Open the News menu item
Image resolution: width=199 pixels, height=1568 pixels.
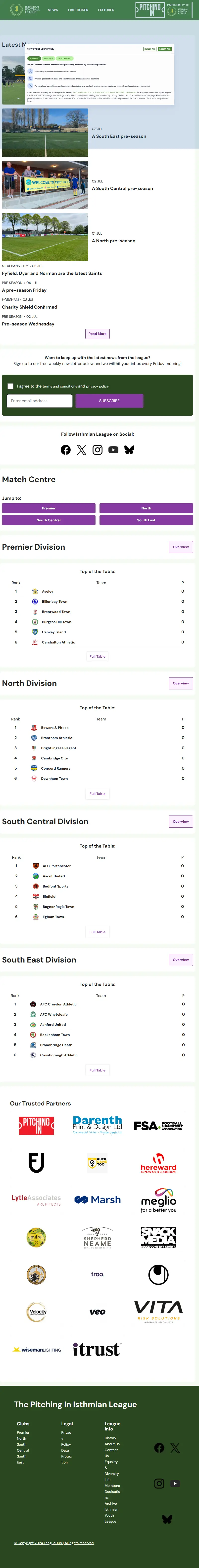click(x=53, y=10)
